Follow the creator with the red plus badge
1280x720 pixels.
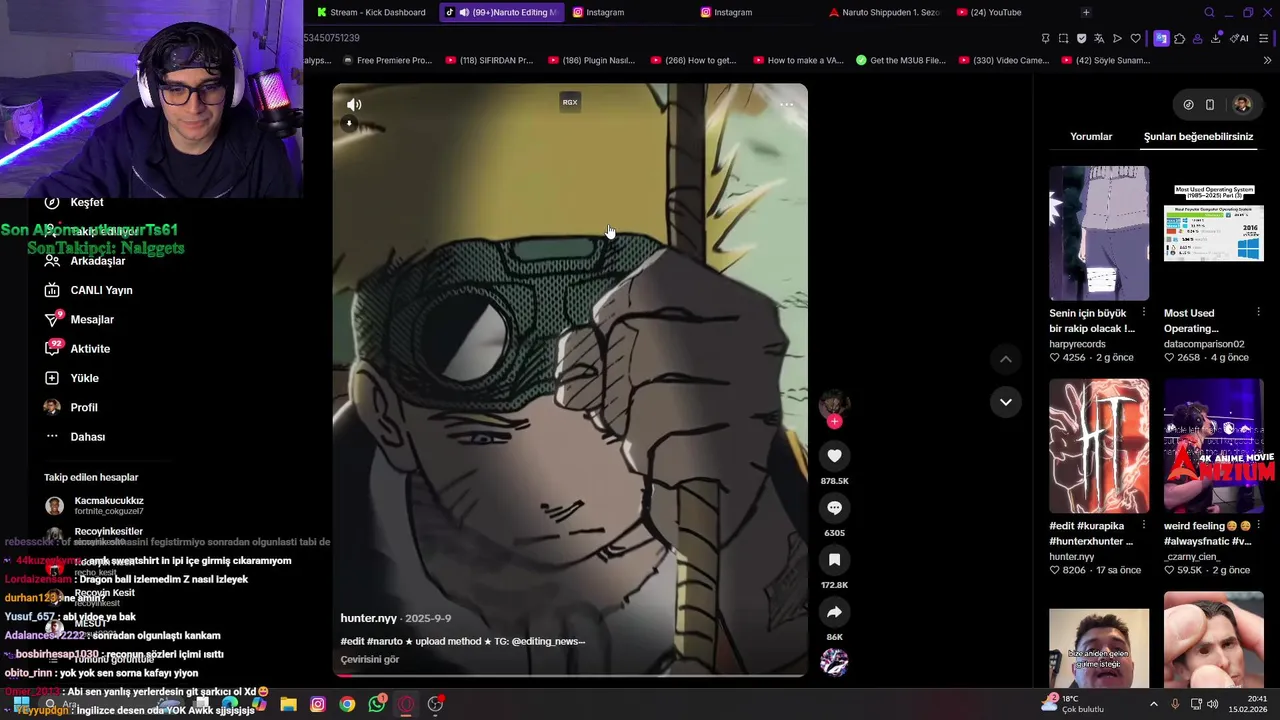834,421
